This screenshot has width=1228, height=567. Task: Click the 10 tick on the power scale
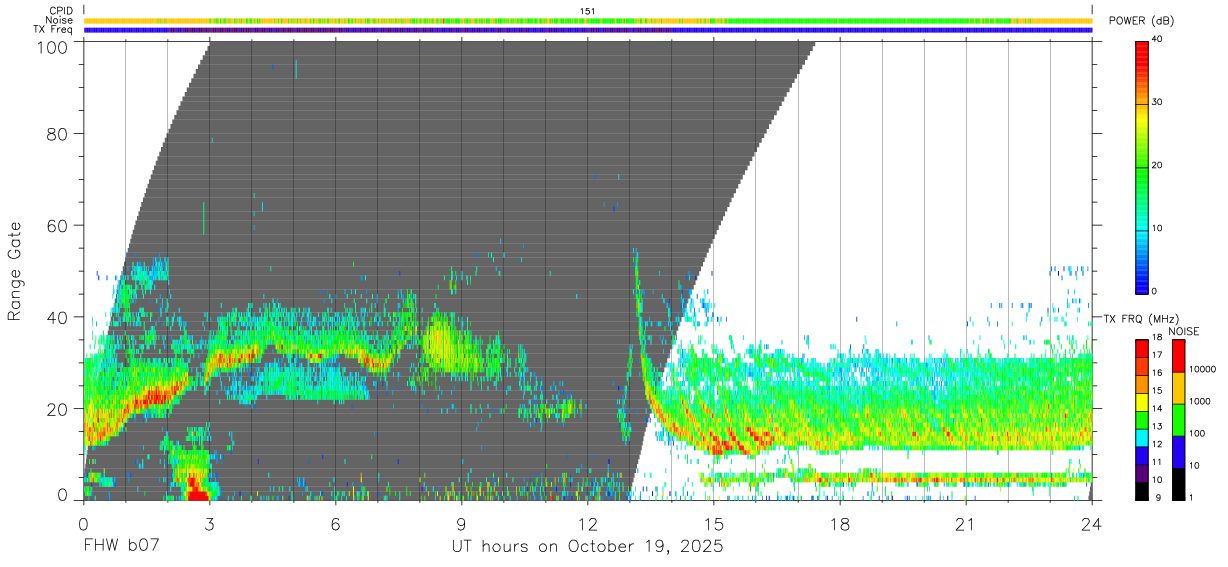pos(1158,228)
